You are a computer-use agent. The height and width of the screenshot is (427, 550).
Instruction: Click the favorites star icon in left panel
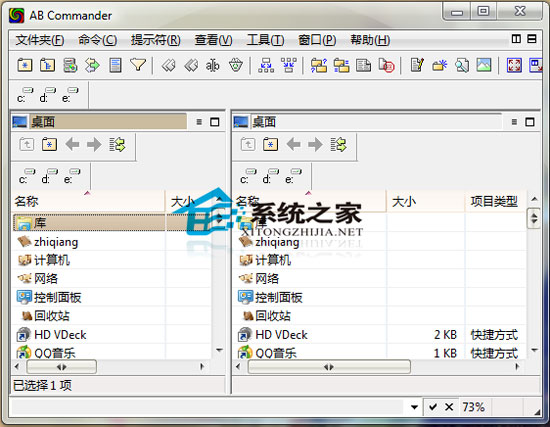(49, 144)
